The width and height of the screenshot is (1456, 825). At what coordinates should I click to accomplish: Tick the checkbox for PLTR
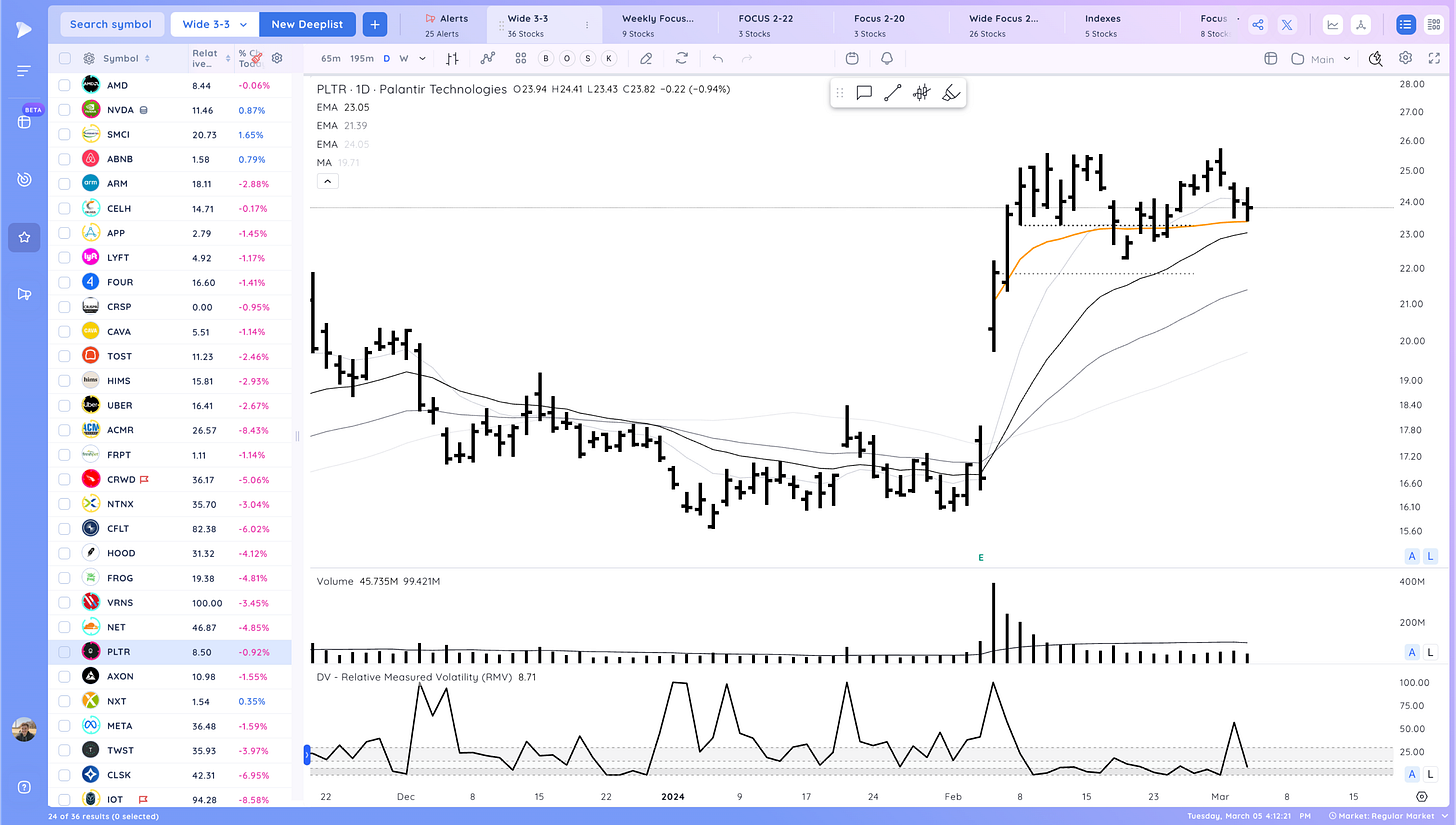click(x=65, y=651)
